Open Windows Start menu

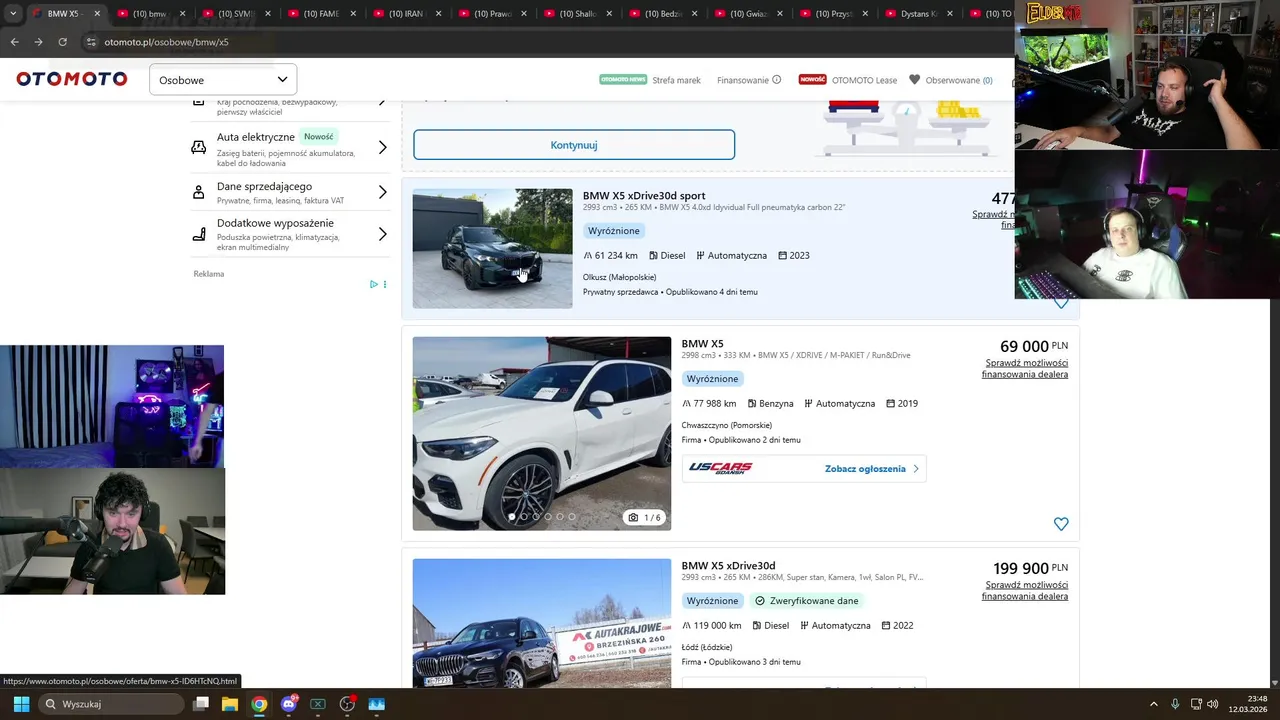[21, 704]
